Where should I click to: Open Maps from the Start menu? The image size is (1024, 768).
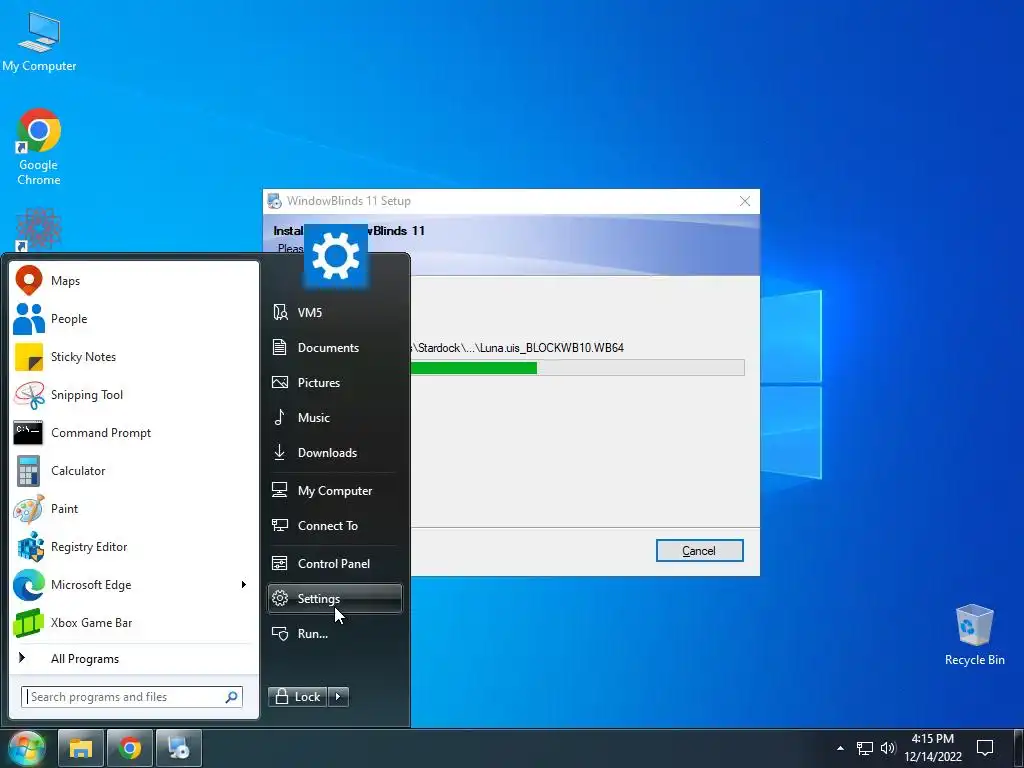coord(134,281)
